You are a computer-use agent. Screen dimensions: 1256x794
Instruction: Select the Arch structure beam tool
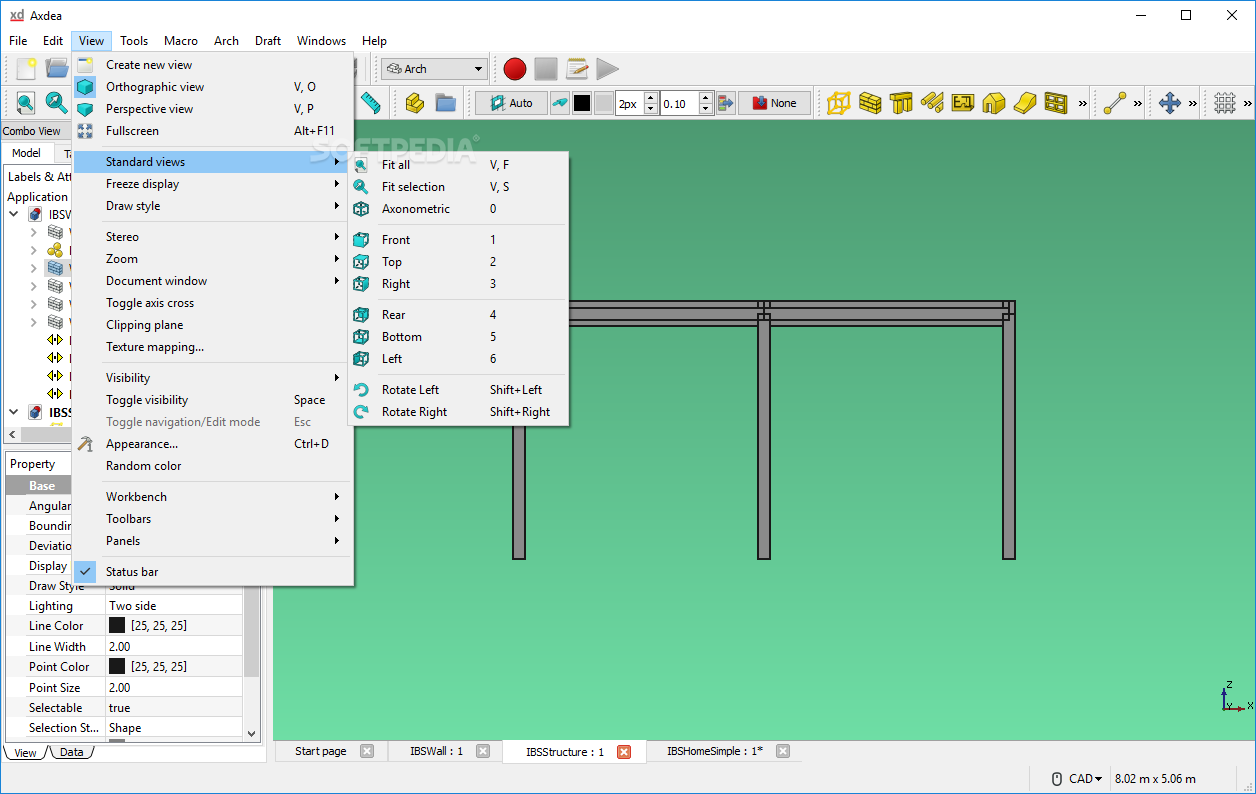pyautogui.click(x=901, y=103)
